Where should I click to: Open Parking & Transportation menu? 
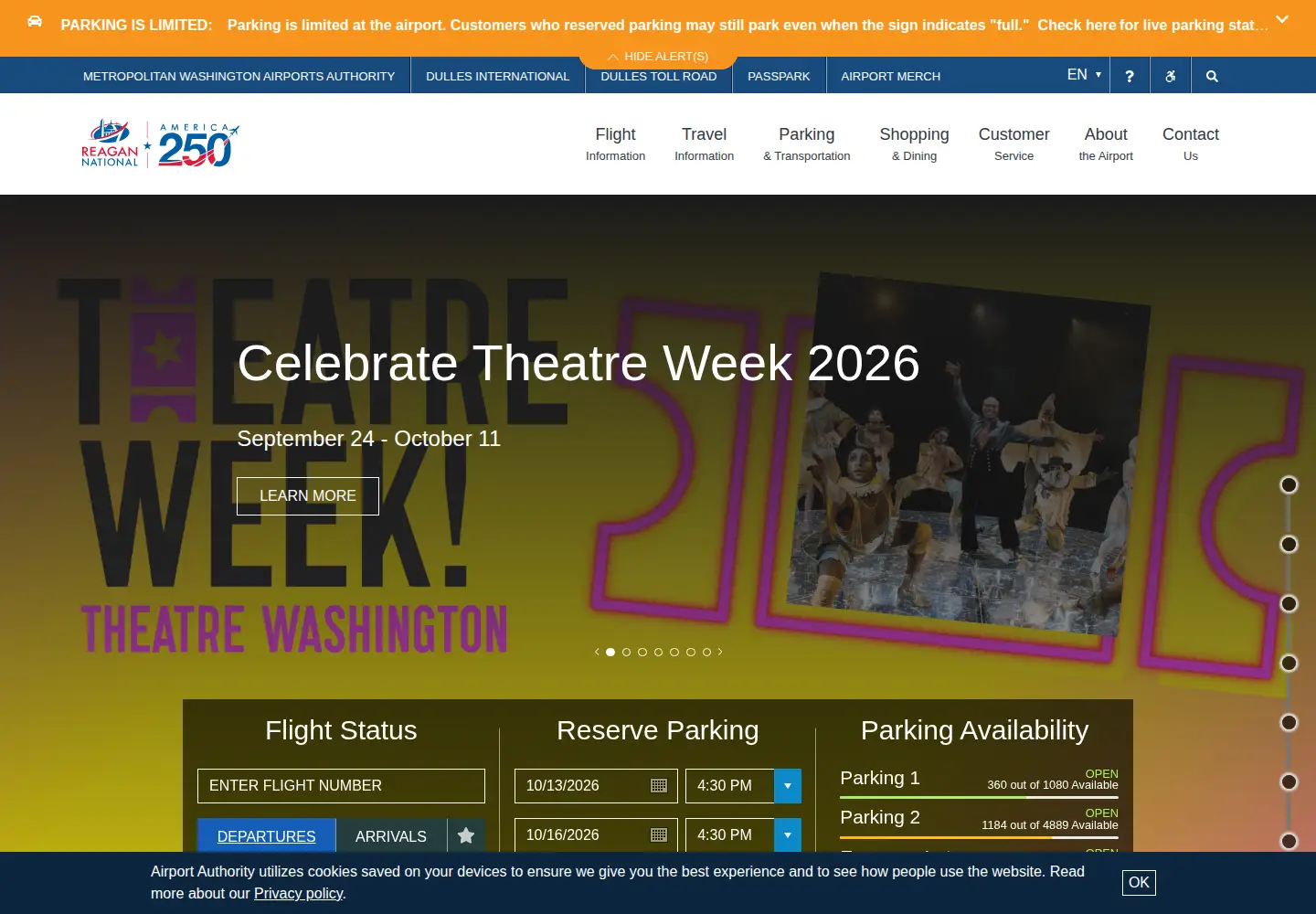[807, 143]
